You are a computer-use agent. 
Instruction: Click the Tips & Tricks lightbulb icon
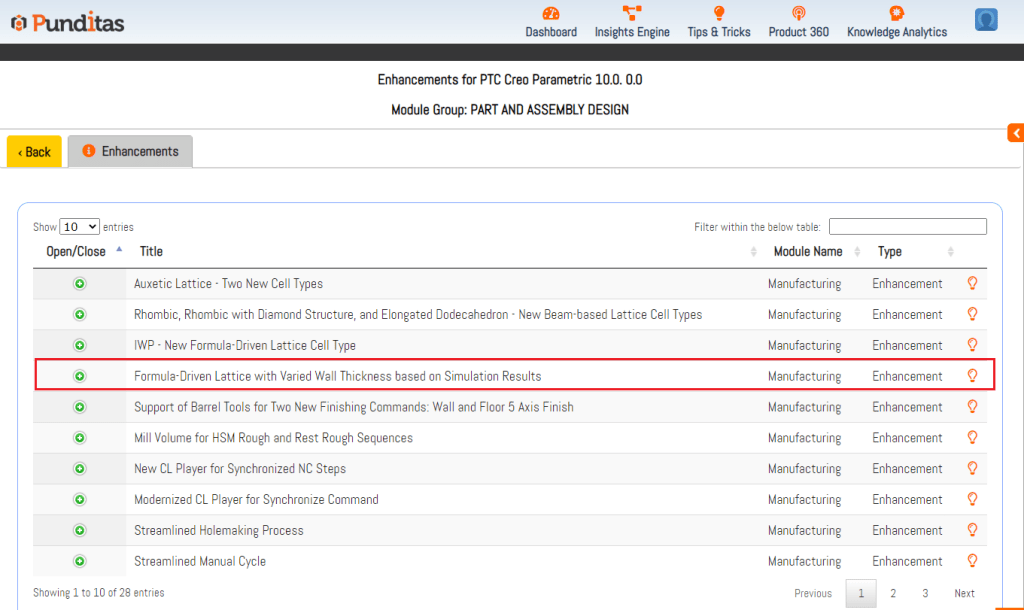718,13
